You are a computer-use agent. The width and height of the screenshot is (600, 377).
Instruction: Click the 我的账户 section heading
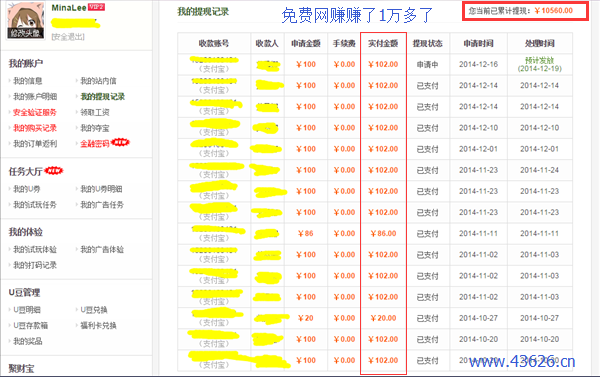[26, 63]
